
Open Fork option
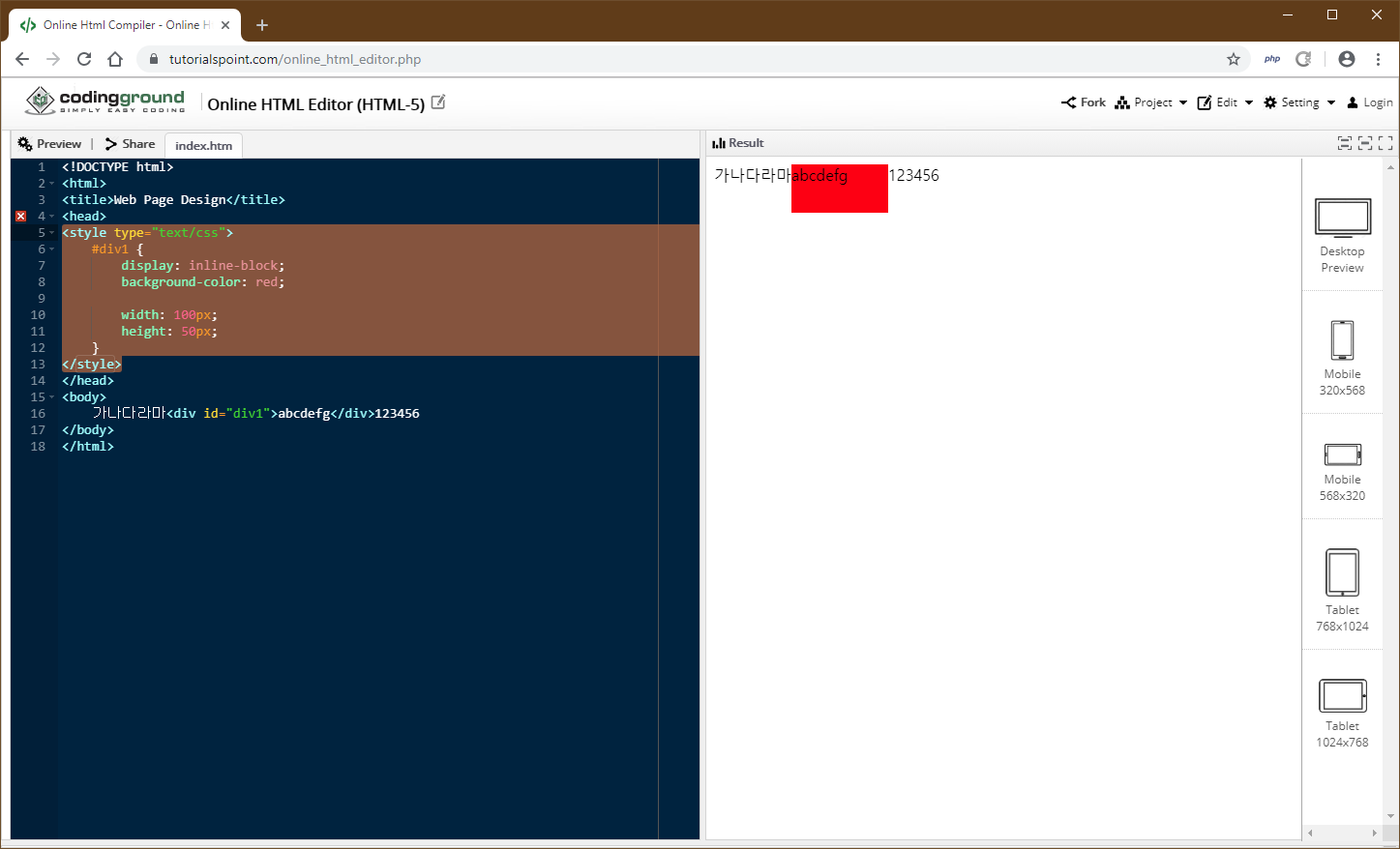1083,102
